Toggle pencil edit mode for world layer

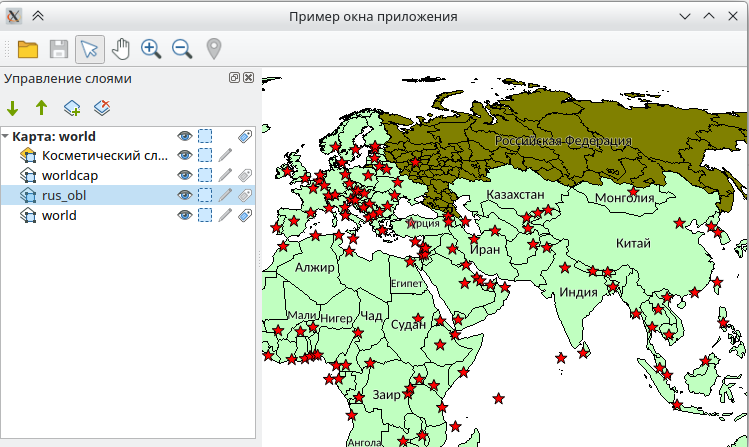226,215
